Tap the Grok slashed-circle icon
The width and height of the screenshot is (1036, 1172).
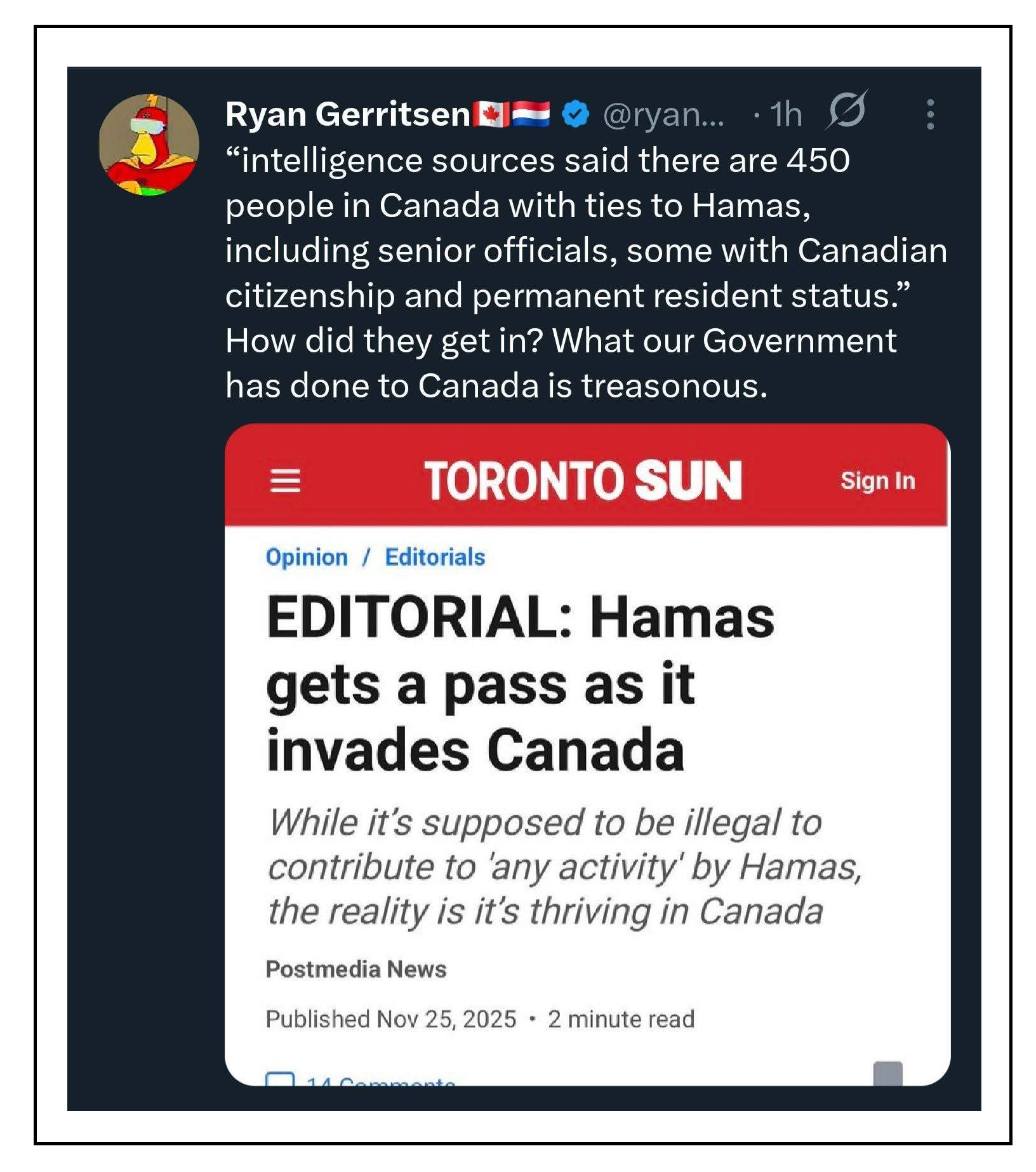coord(846,111)
